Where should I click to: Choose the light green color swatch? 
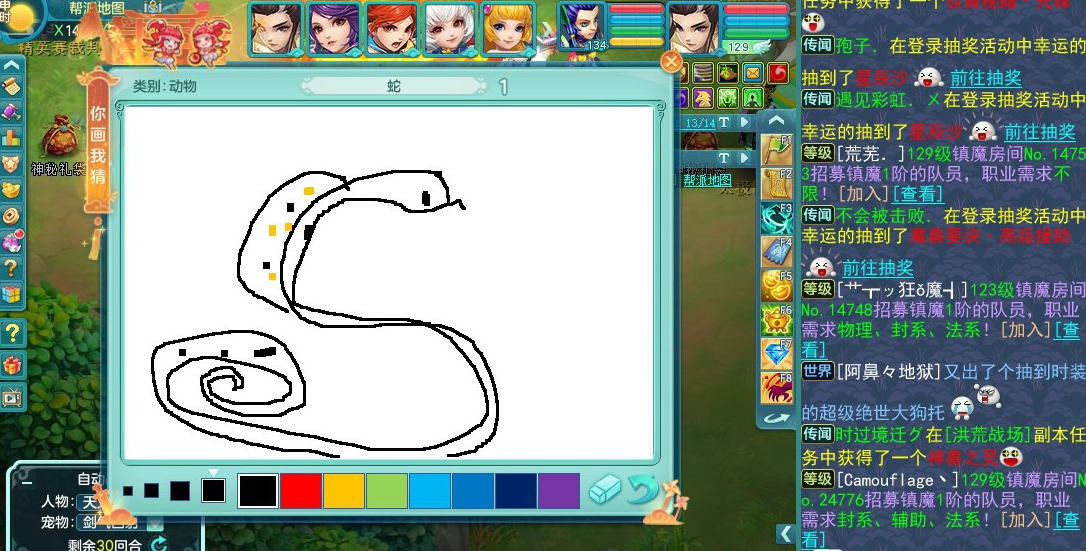tap(386, 491)
